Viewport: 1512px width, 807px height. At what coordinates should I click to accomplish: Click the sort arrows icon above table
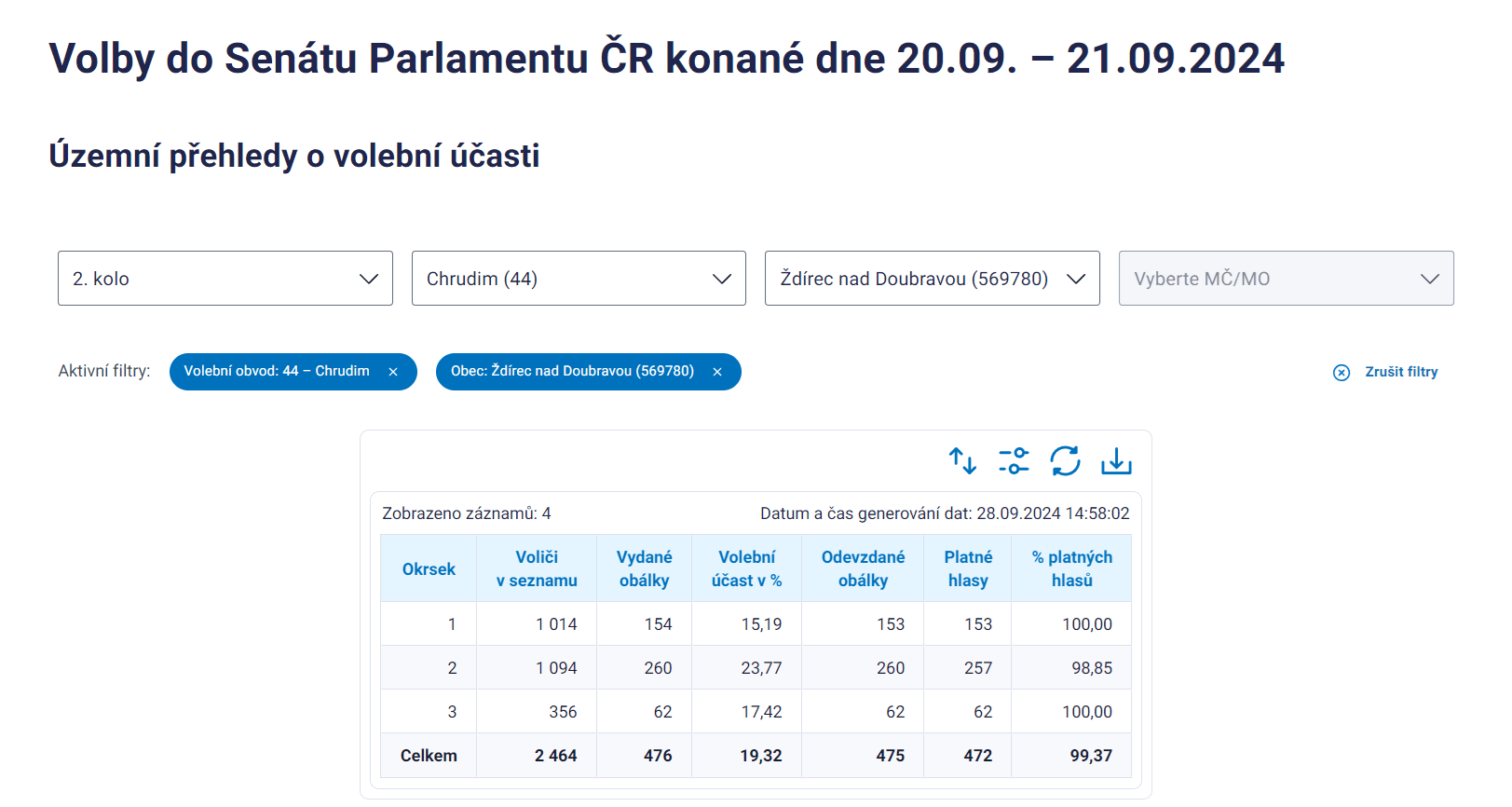click(962, 461)
